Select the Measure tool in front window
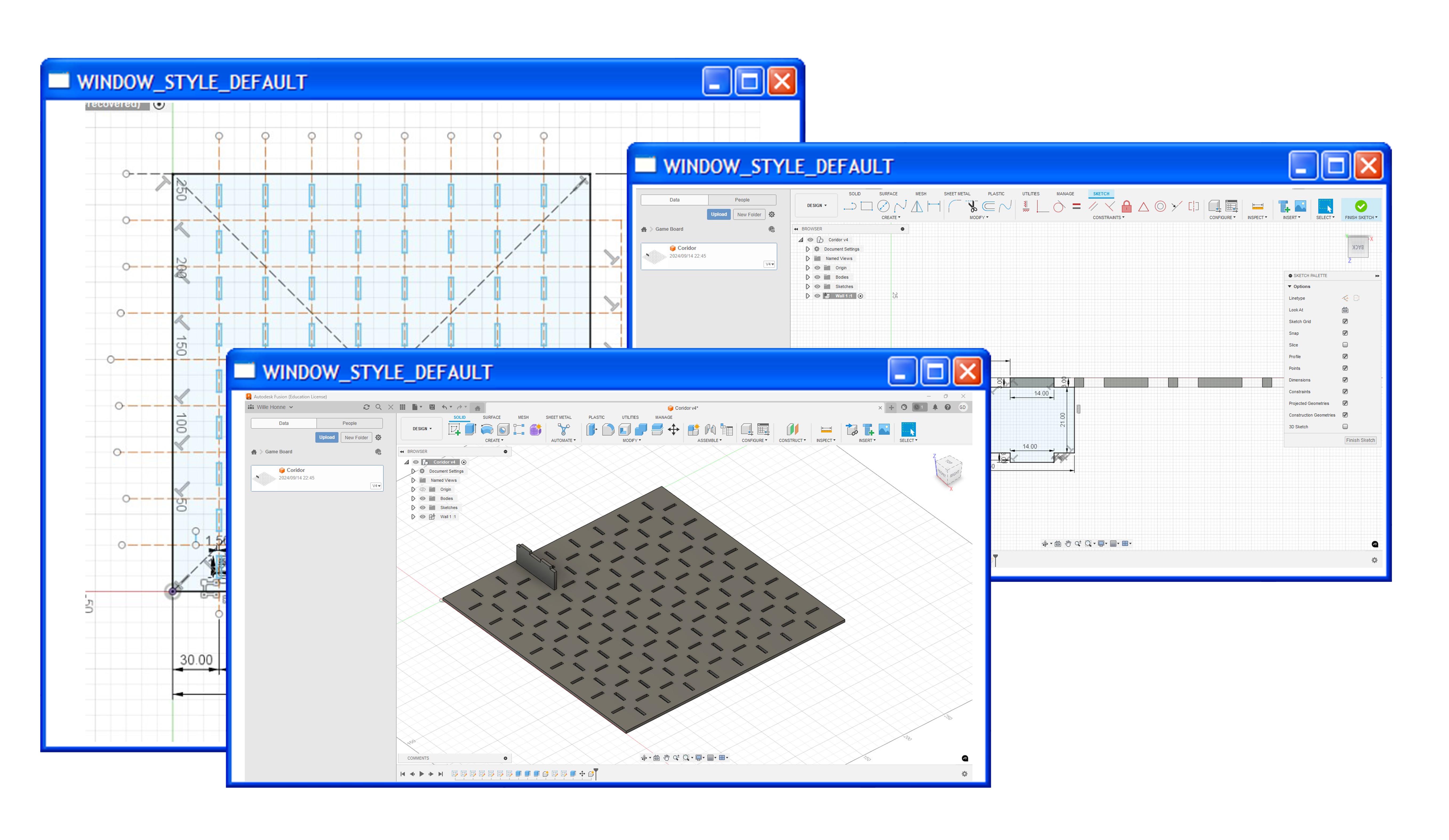This screenshot has height=840, width=1449. 826,430
